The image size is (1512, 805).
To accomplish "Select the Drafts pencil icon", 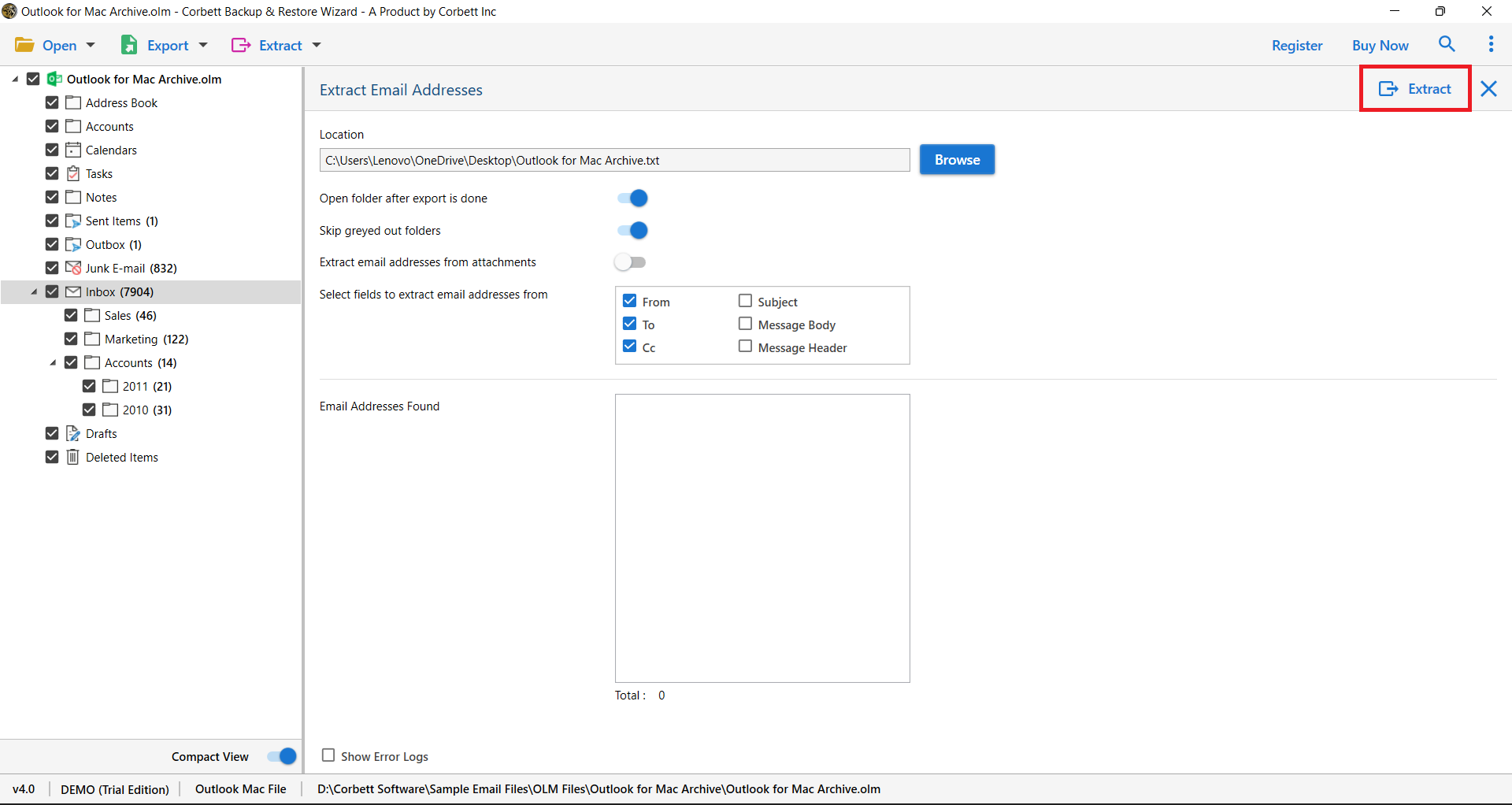I will point(73,433).
